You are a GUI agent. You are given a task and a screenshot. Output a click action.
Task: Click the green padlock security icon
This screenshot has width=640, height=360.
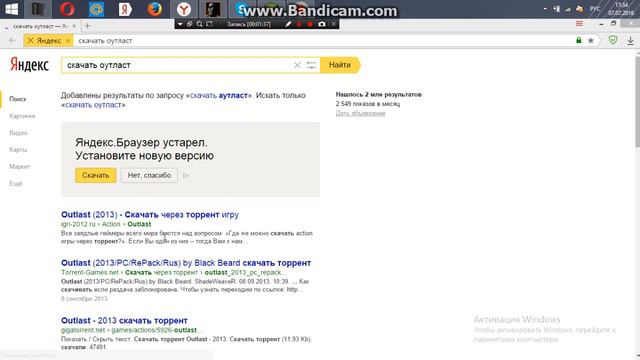tap(578, 40)
